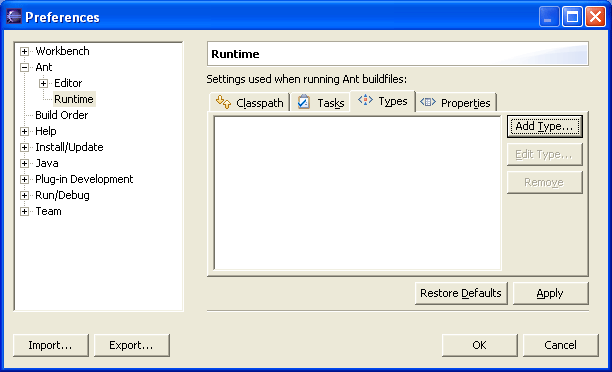Click the Properties tab icon
Viewport: 612px width, 372px height.
pos(428,102)
